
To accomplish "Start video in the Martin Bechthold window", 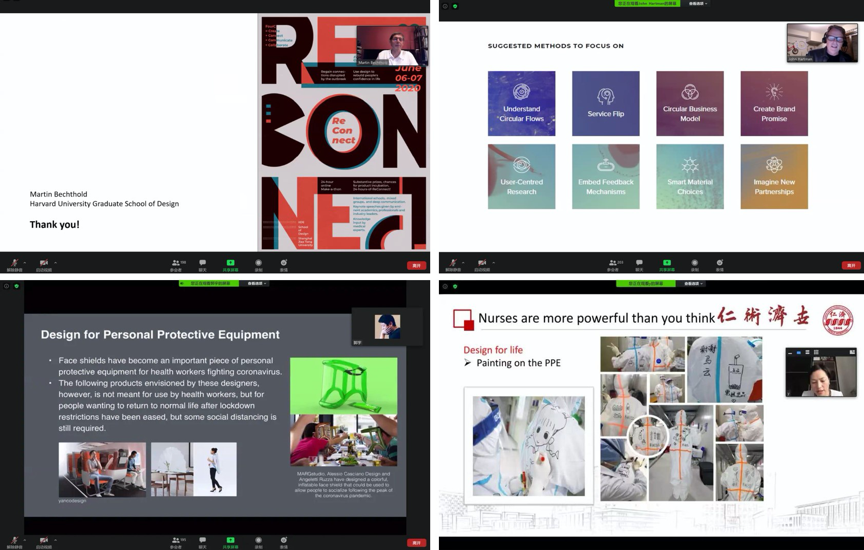I will (44, 264).
